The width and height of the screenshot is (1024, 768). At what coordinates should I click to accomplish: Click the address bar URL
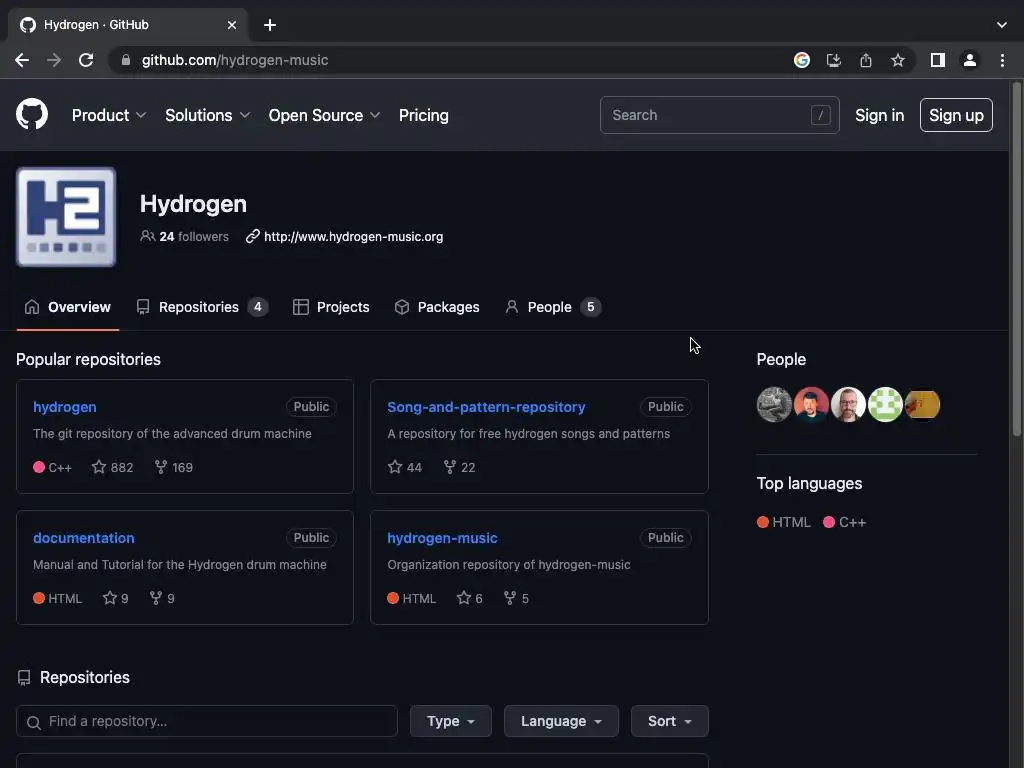pyautogui.click(x=235, y=60)
